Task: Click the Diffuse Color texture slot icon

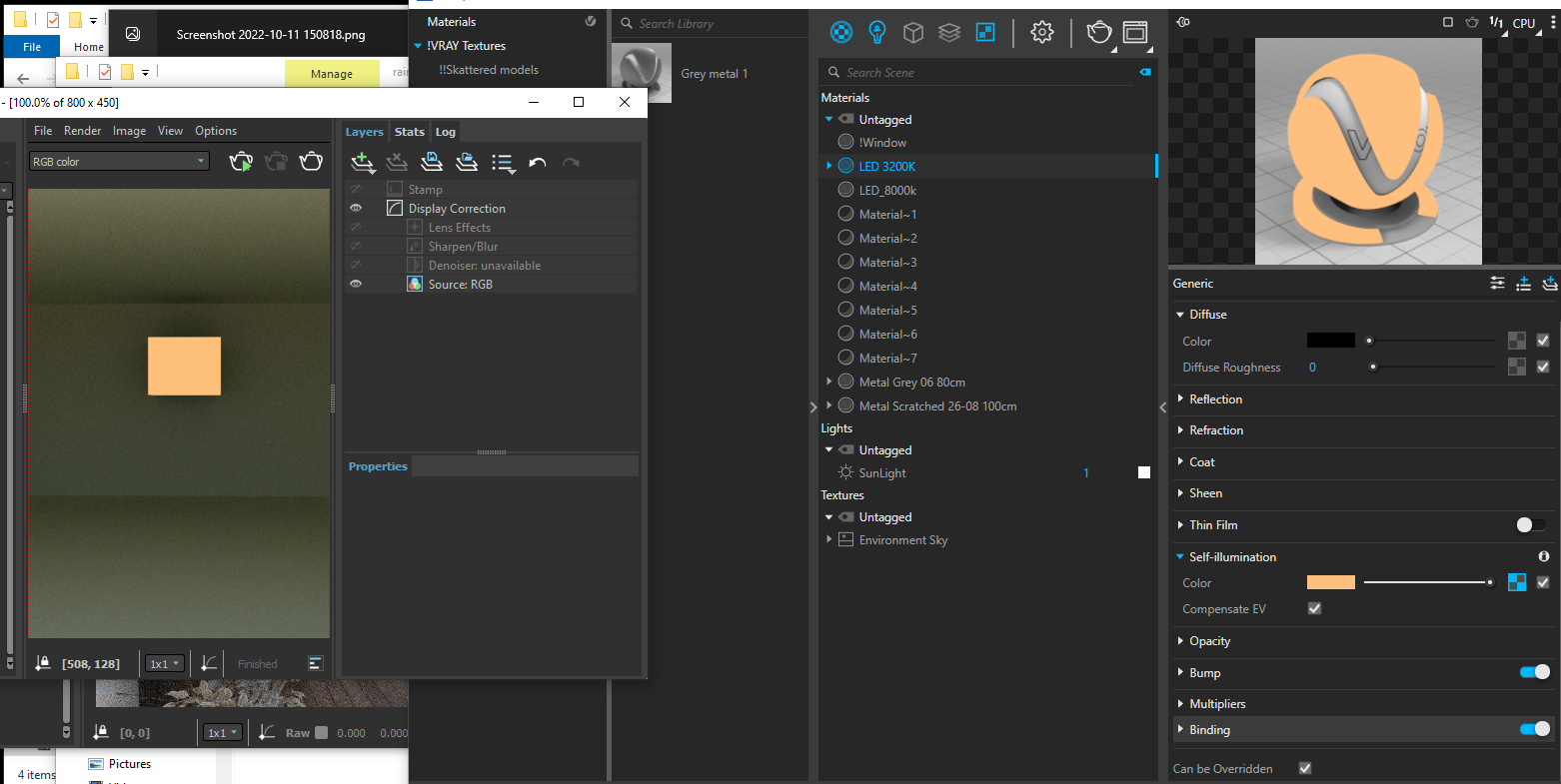Action: [1517, 341]
